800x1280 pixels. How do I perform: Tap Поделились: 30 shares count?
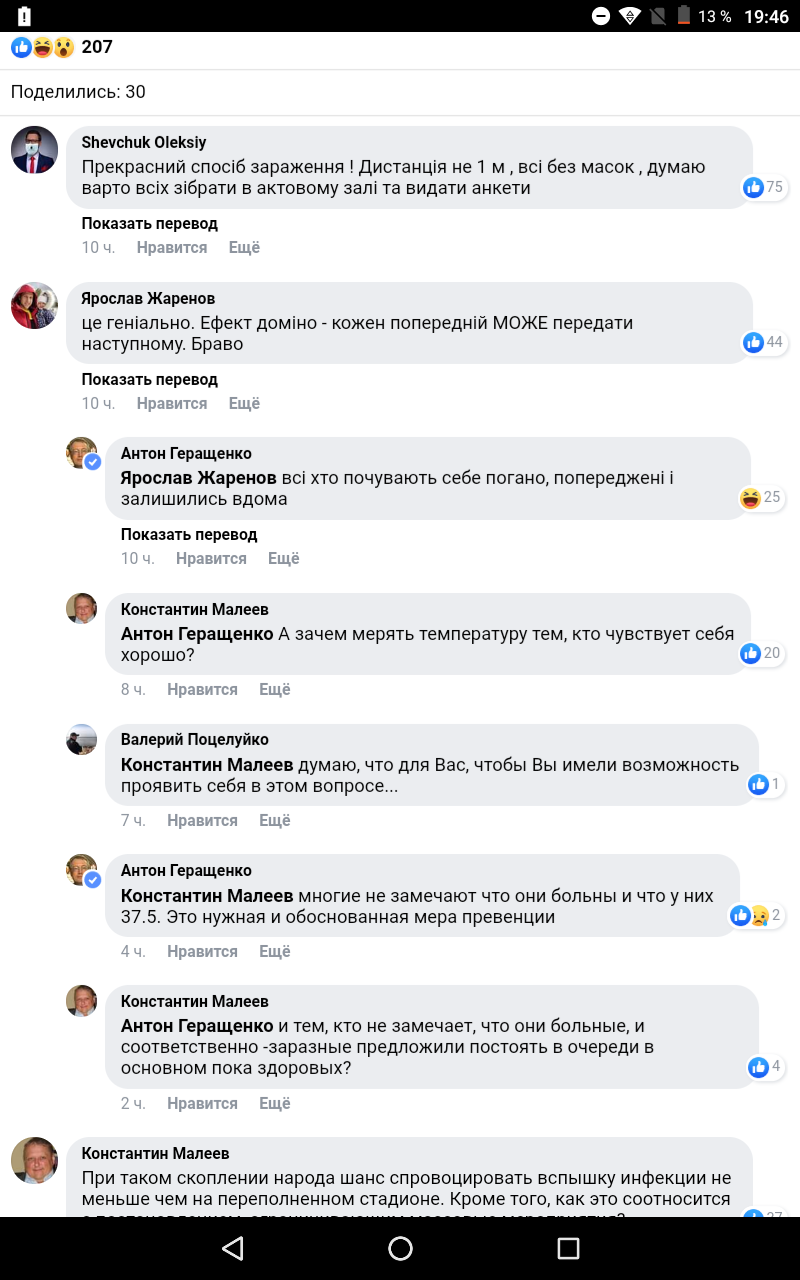[78, 92]
